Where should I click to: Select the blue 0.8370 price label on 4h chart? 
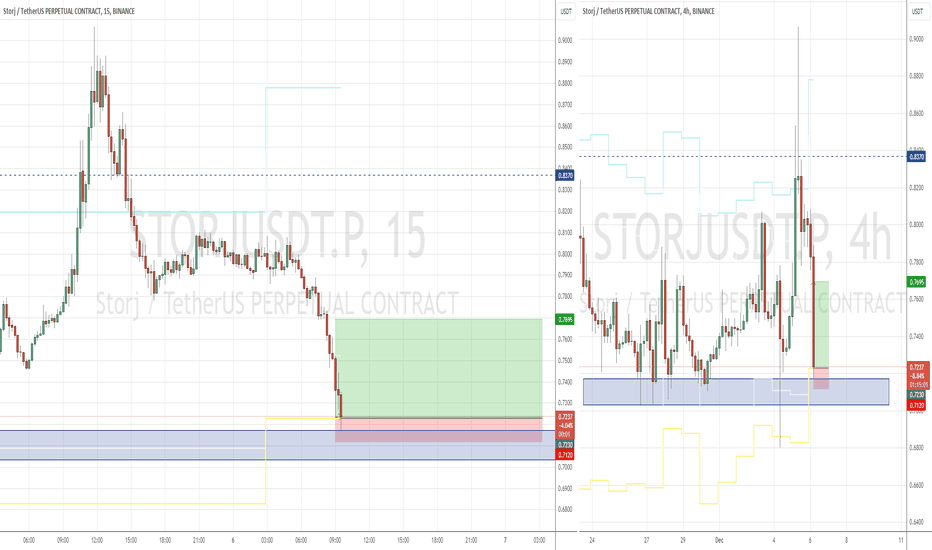tap(917, 156)
